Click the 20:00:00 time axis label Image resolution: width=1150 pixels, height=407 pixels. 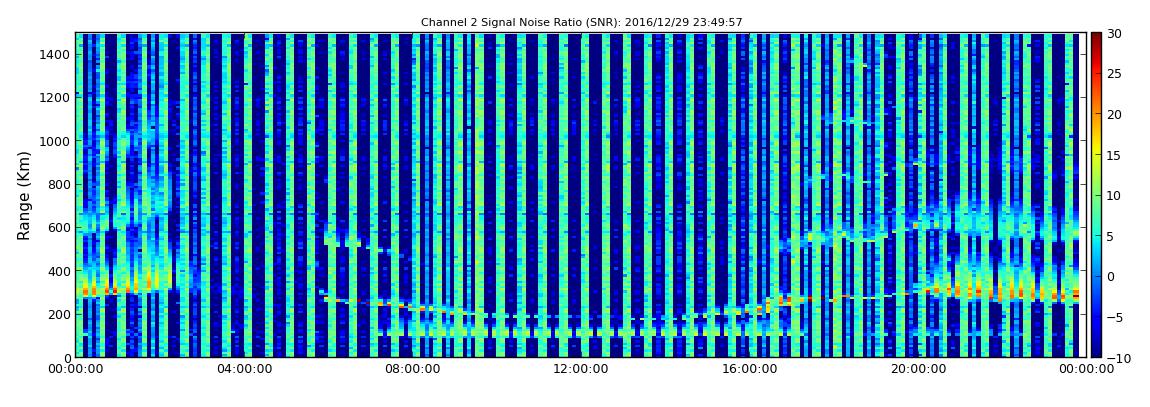(916, 370)
